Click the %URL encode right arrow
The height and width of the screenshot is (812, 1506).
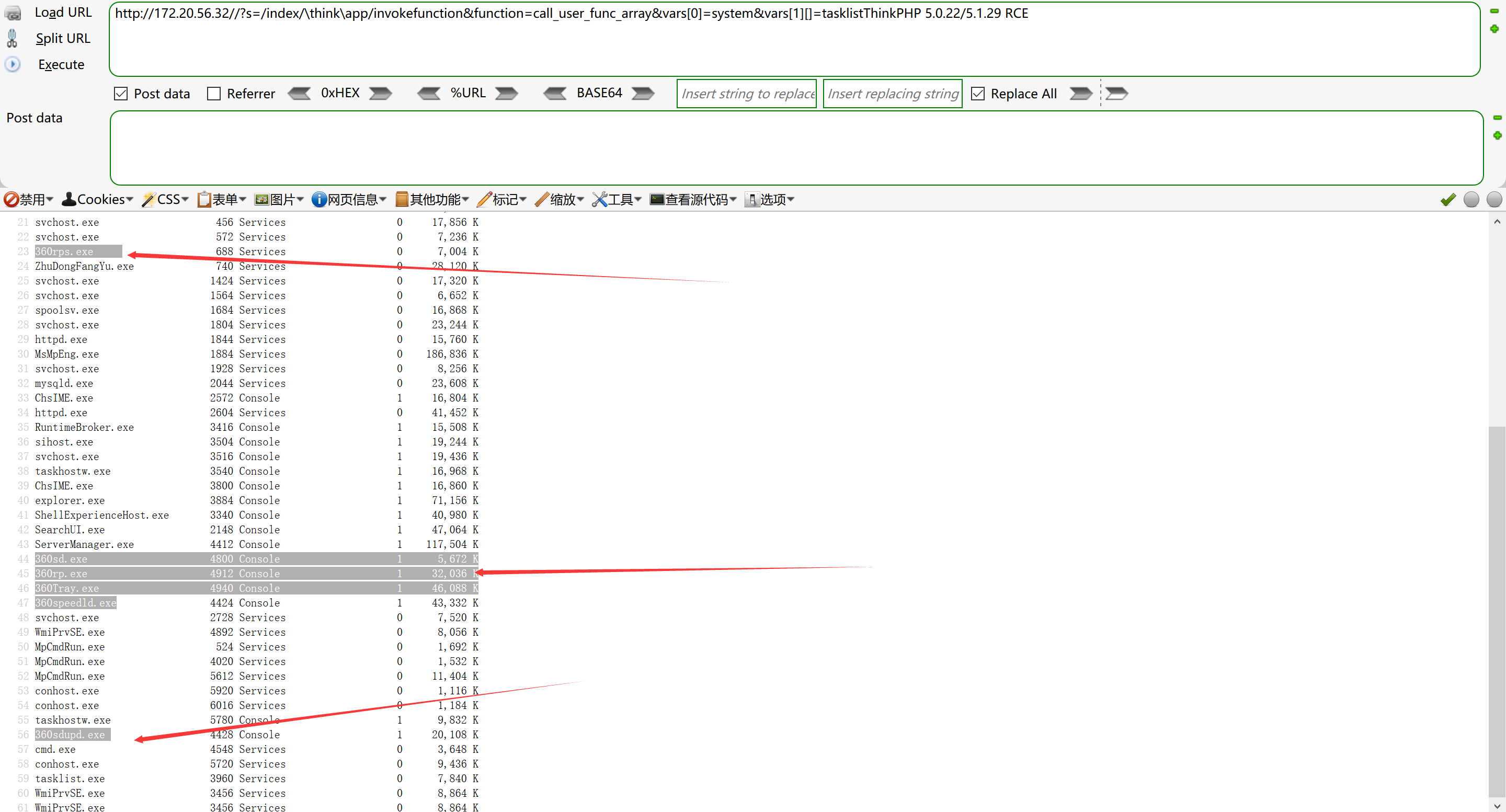(x=506, y=94)
